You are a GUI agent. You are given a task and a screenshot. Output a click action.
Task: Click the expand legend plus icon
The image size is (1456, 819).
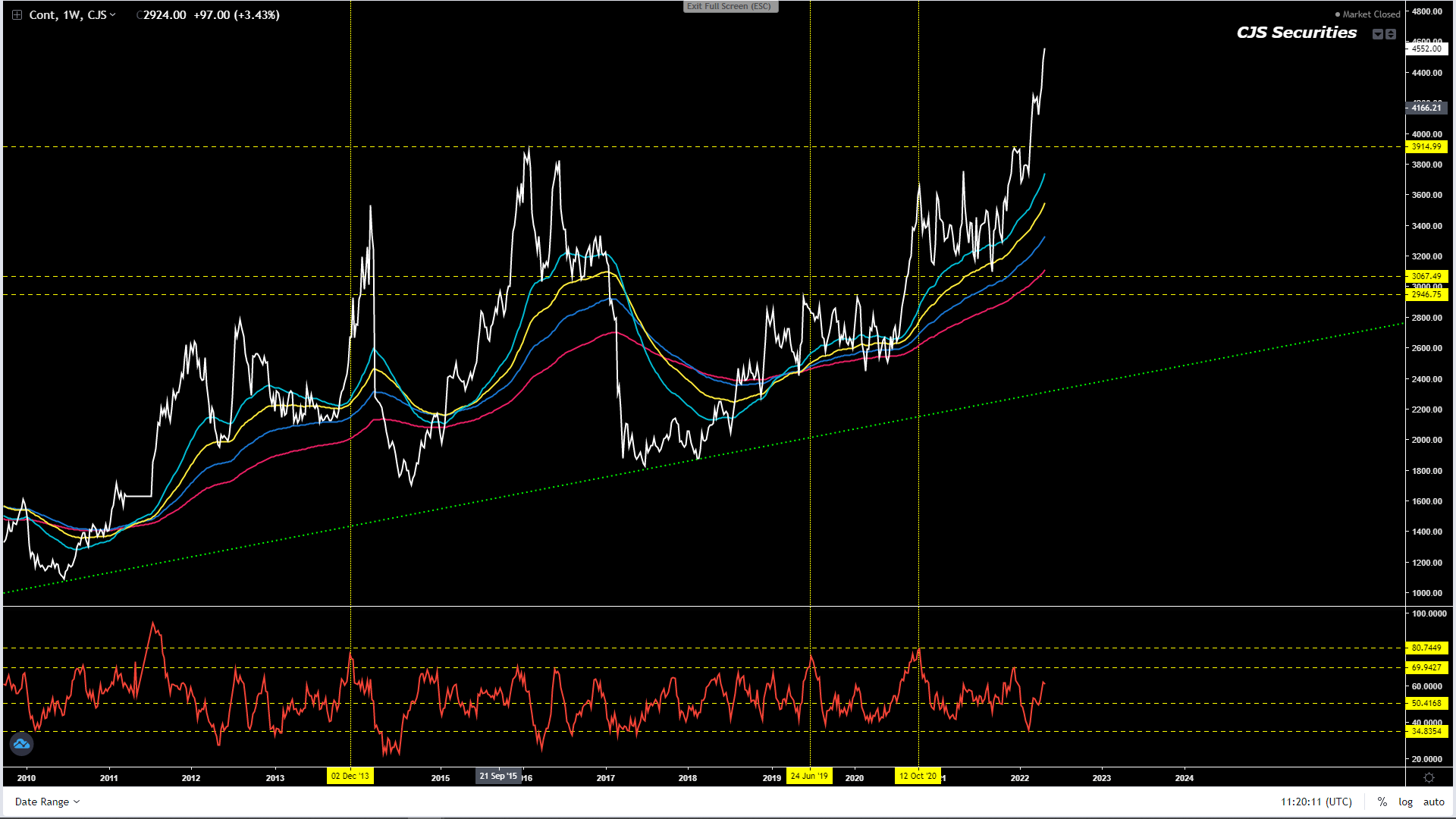click(17, 15)
